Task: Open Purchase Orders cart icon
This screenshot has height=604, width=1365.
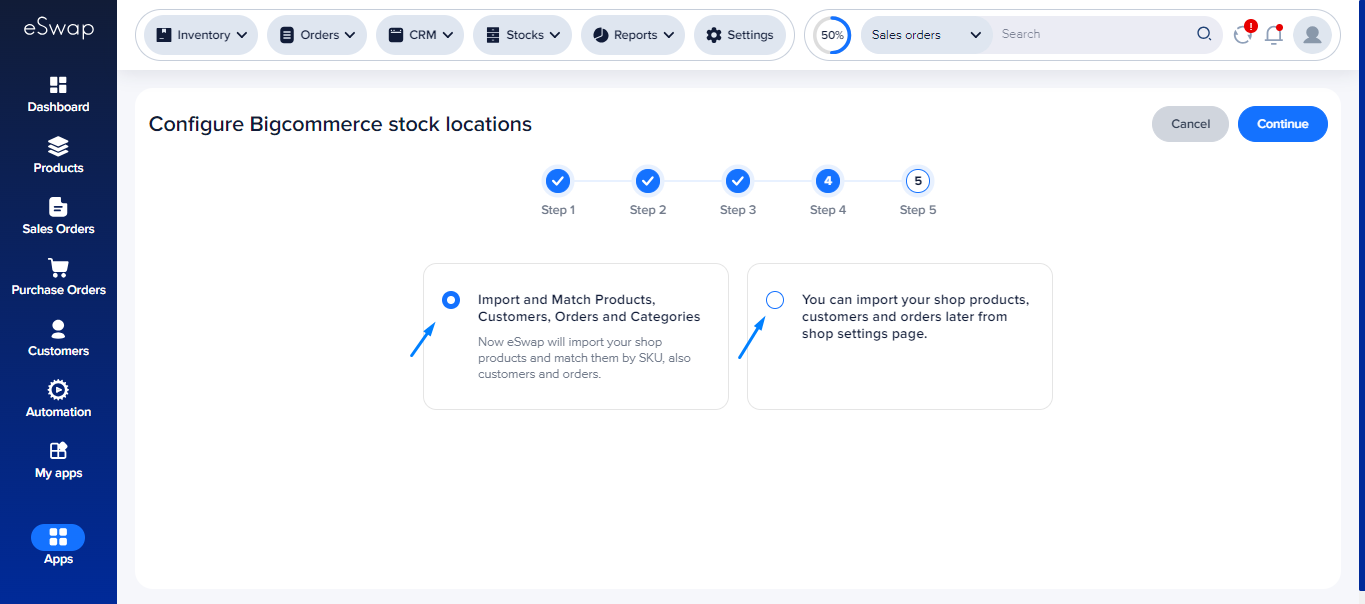Action: coord(58,269)
